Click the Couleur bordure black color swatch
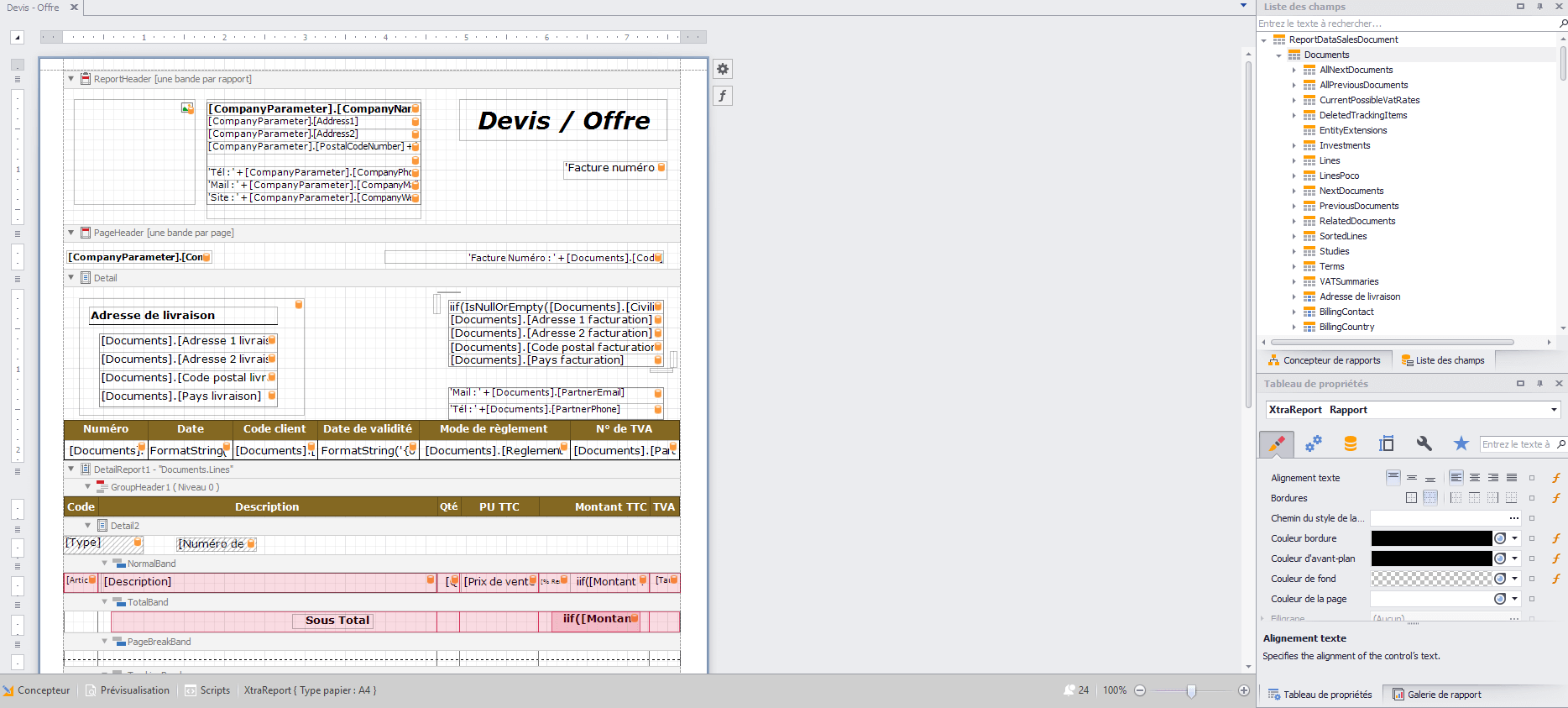Viewport: 1568px width, 708px height. click(x=1431, y=538)
